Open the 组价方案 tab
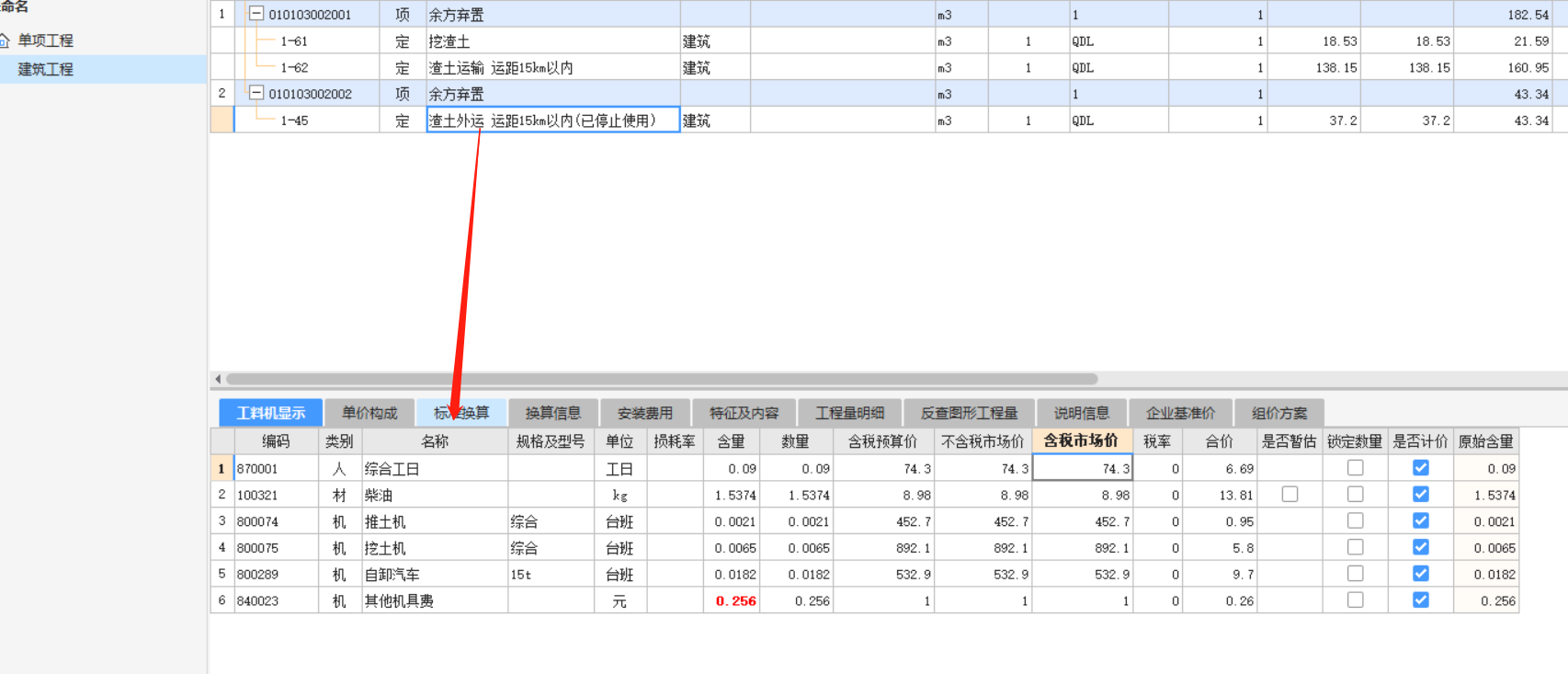The width and height of the screenshot is (1568, 674). coord(1279,413)
